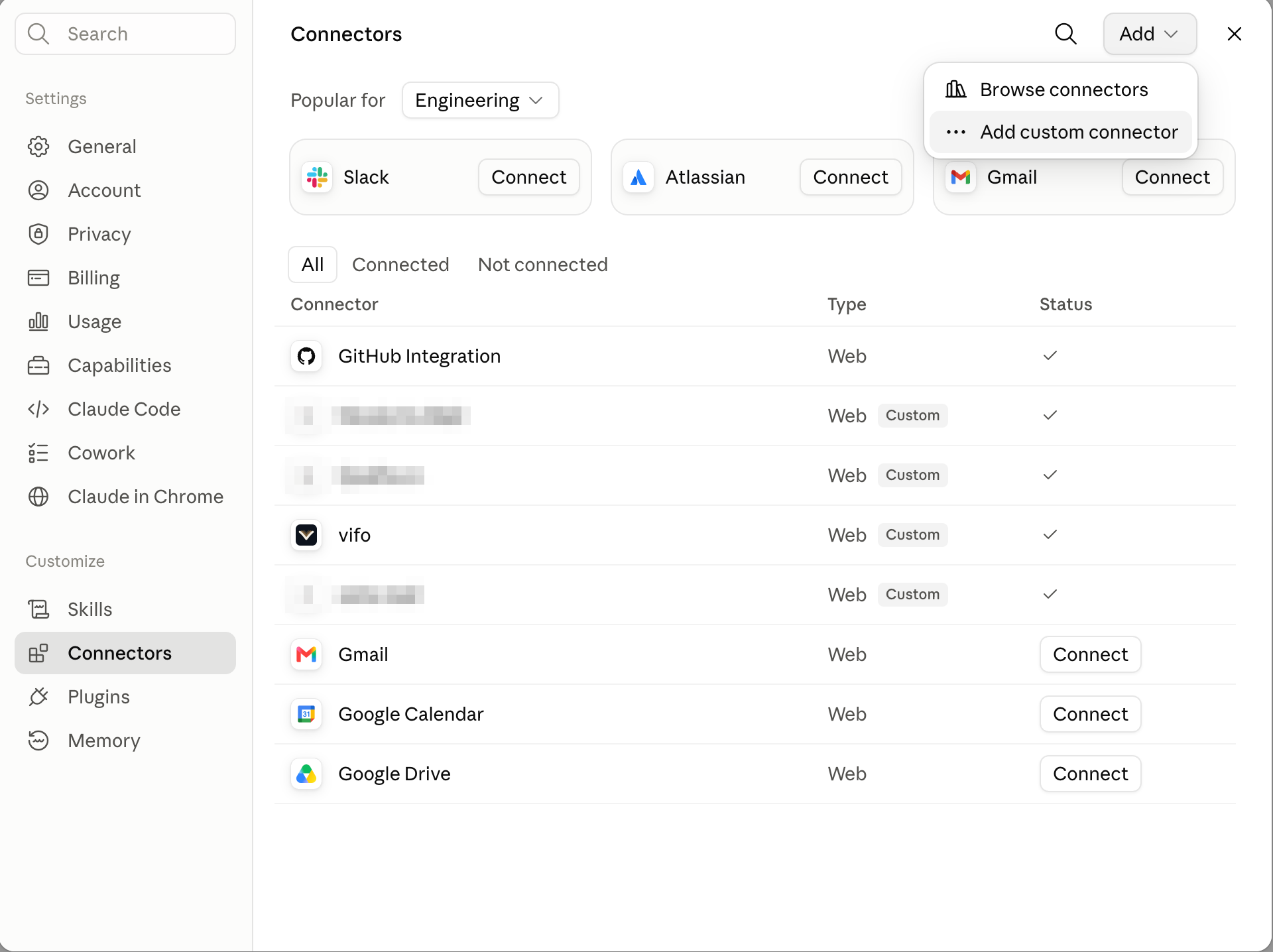1273x952 pixels.
Task: Click Connect in the Google Calendar row
Action: coord(1090,714)
